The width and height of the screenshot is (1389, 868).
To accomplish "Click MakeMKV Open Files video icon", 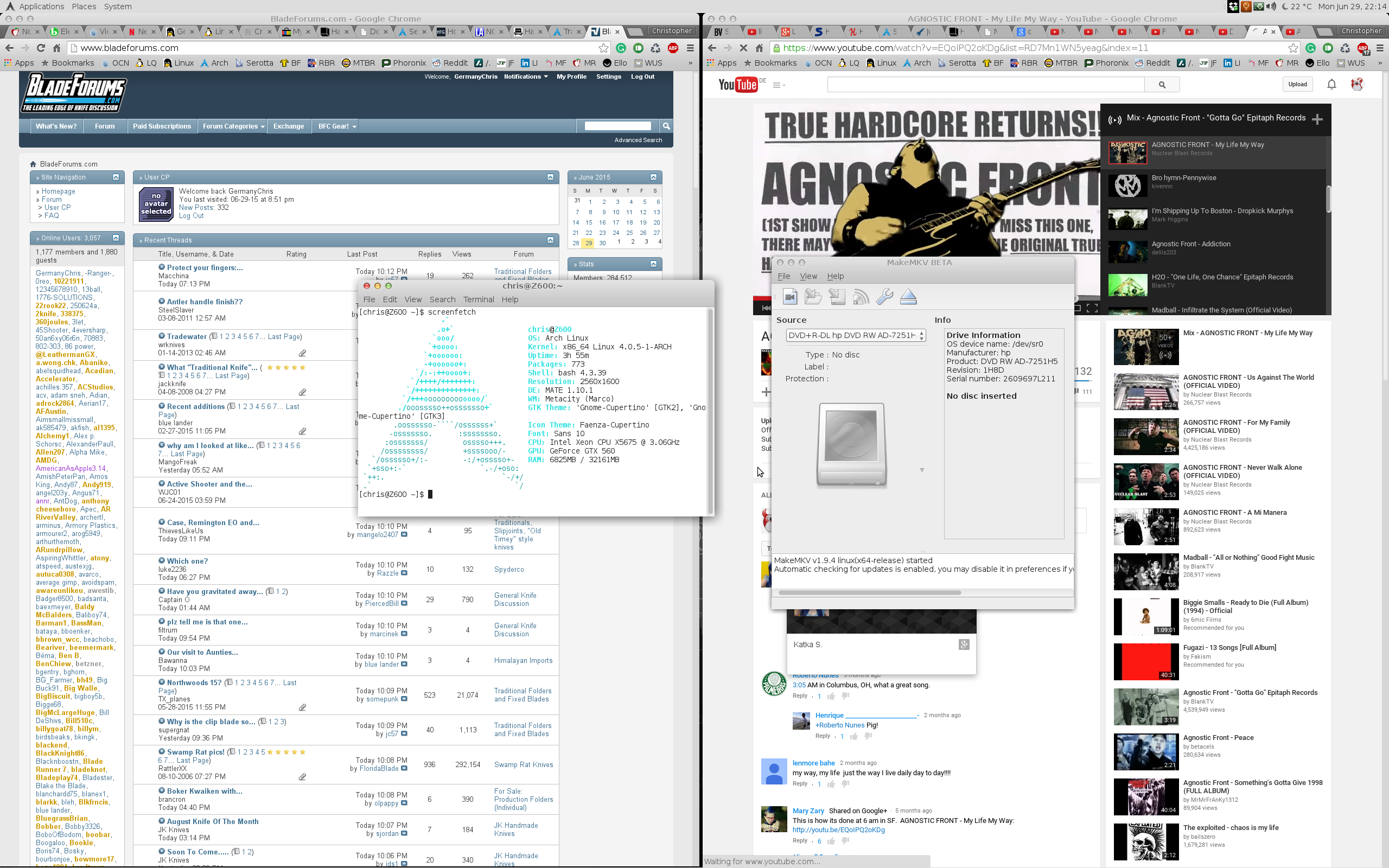I will (790, 296).
